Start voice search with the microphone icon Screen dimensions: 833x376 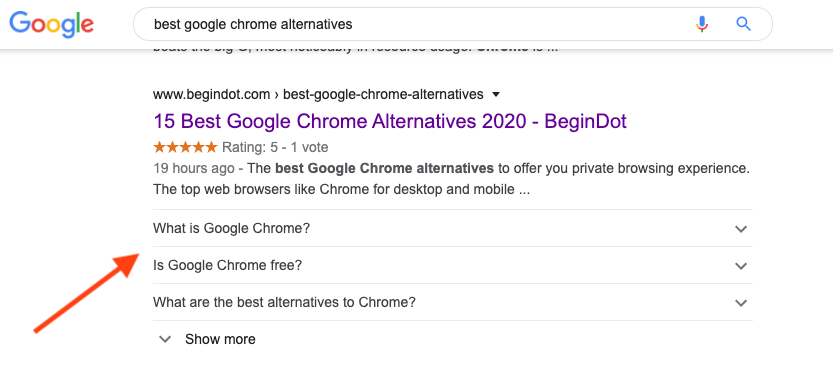coord(702,24)
